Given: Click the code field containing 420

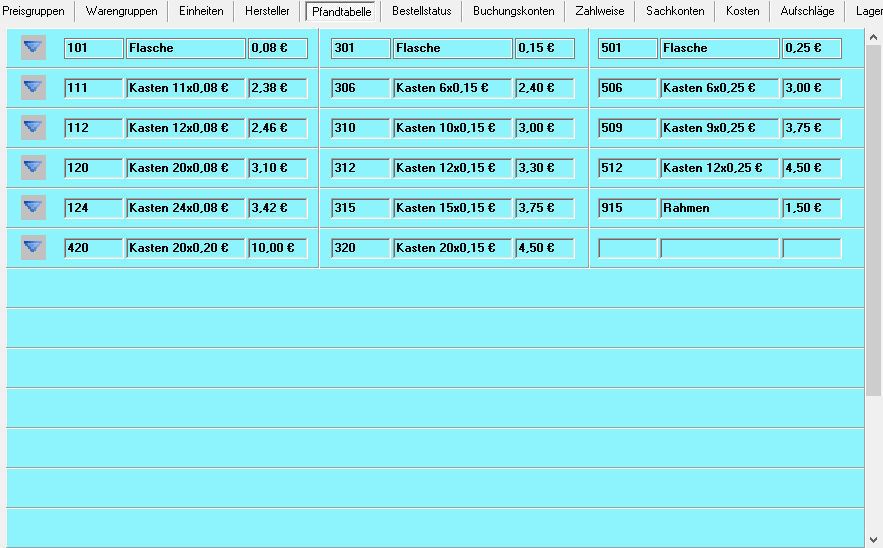Looking at the screenshot, I should pos(93,248).
